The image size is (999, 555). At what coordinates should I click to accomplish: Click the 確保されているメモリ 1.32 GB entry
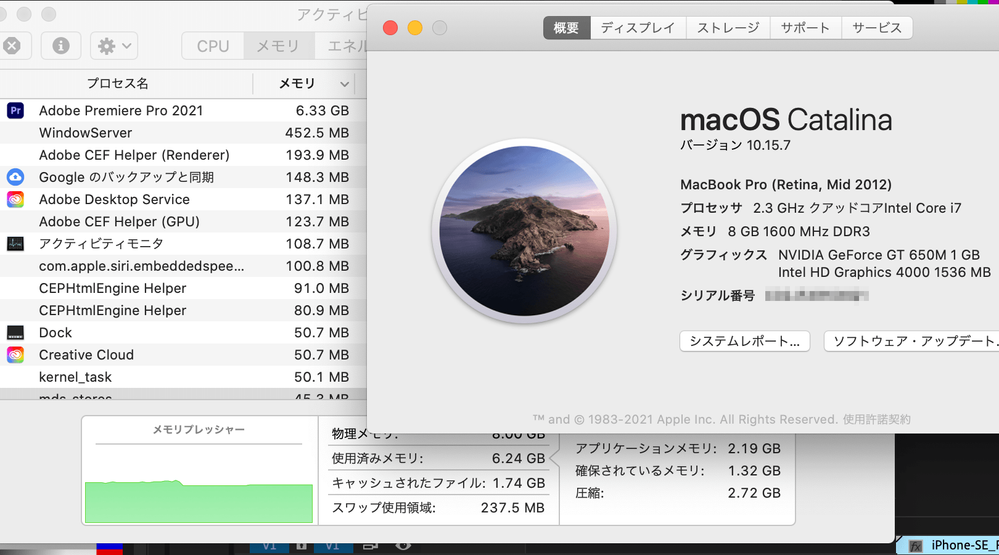678,471
